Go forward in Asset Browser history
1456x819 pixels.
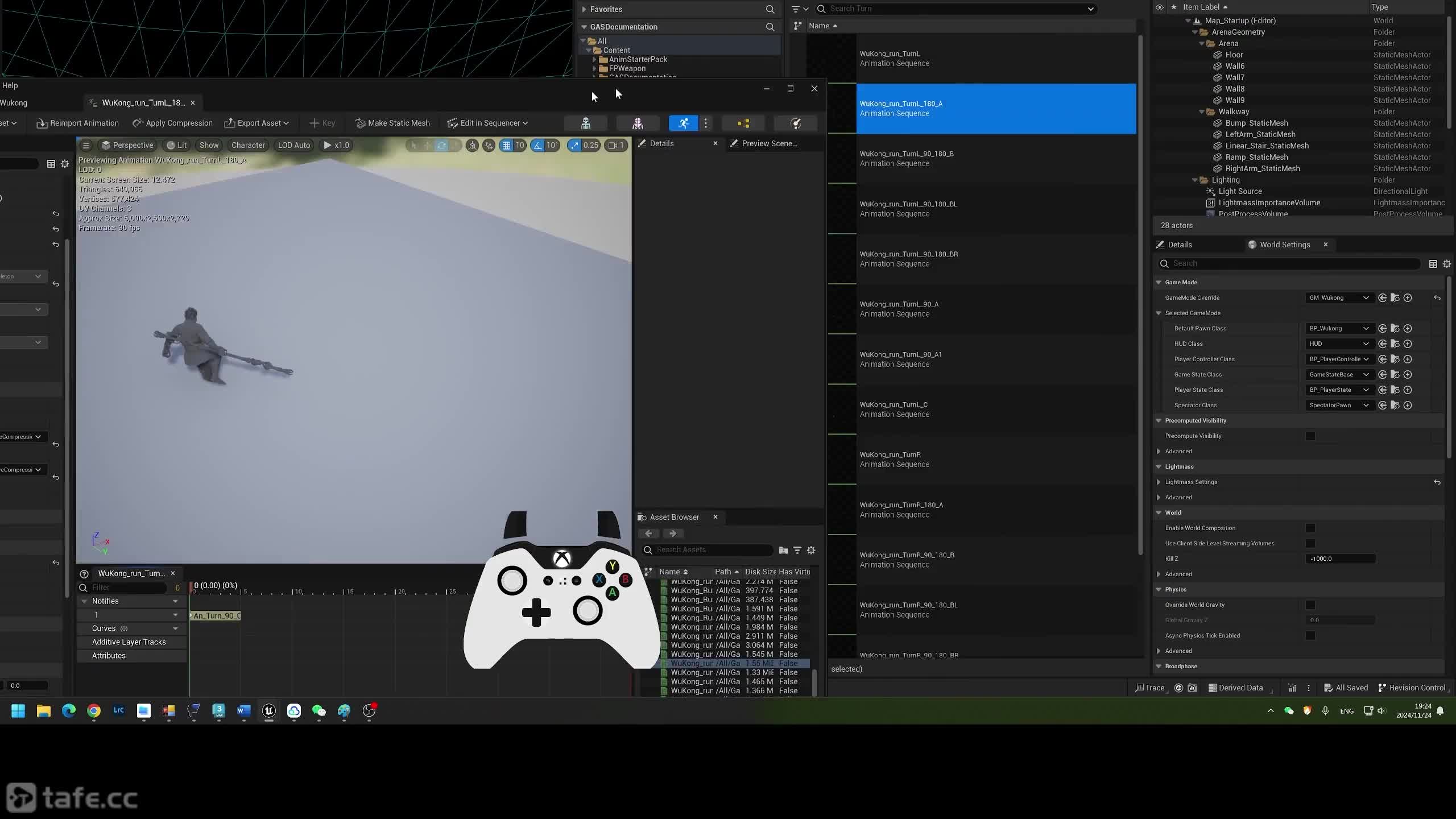pyautogui.click(x=673, y=533)
